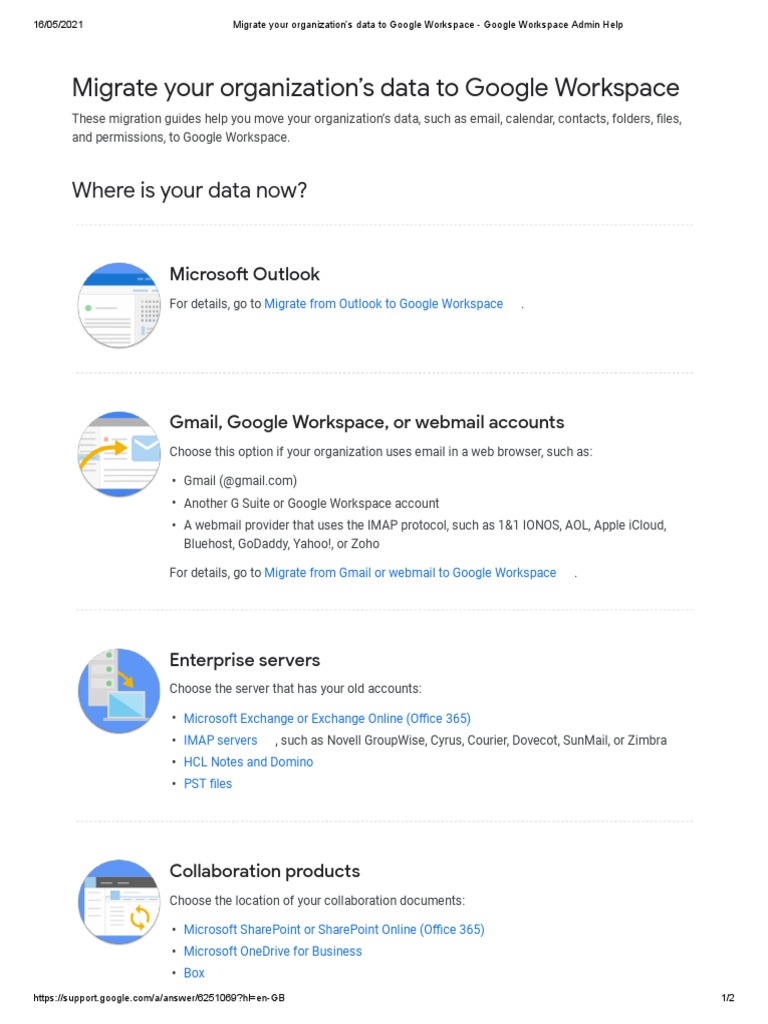Open Migrate from Outlook to Google Workspace link
Screen dimensions: 768x1024
(x=383, y=304)
